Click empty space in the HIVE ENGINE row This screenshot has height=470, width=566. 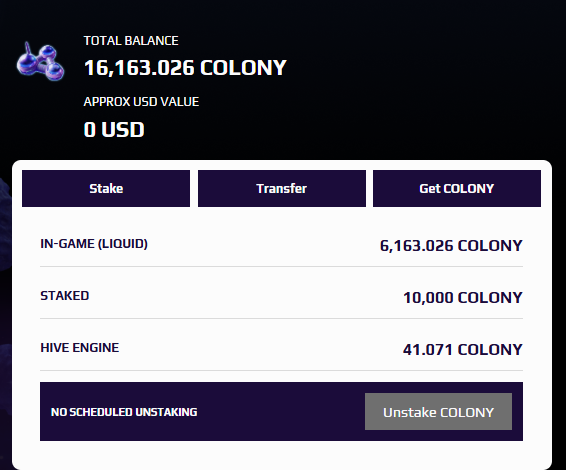click(260, 348)
